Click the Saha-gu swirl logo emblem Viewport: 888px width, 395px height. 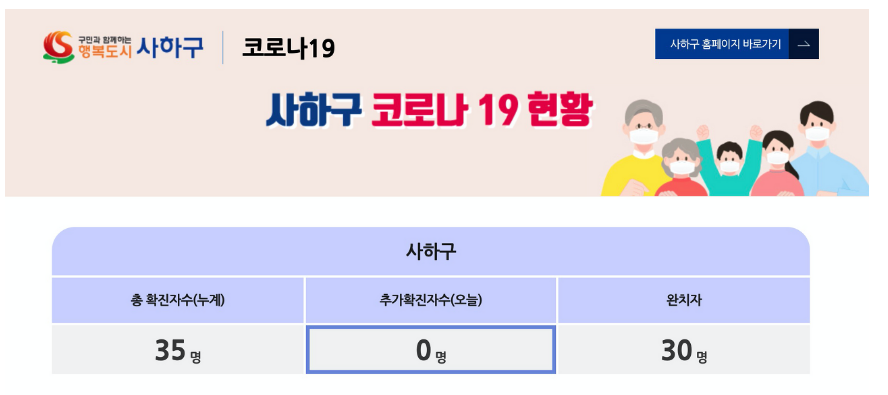click(x=58, y=47)
